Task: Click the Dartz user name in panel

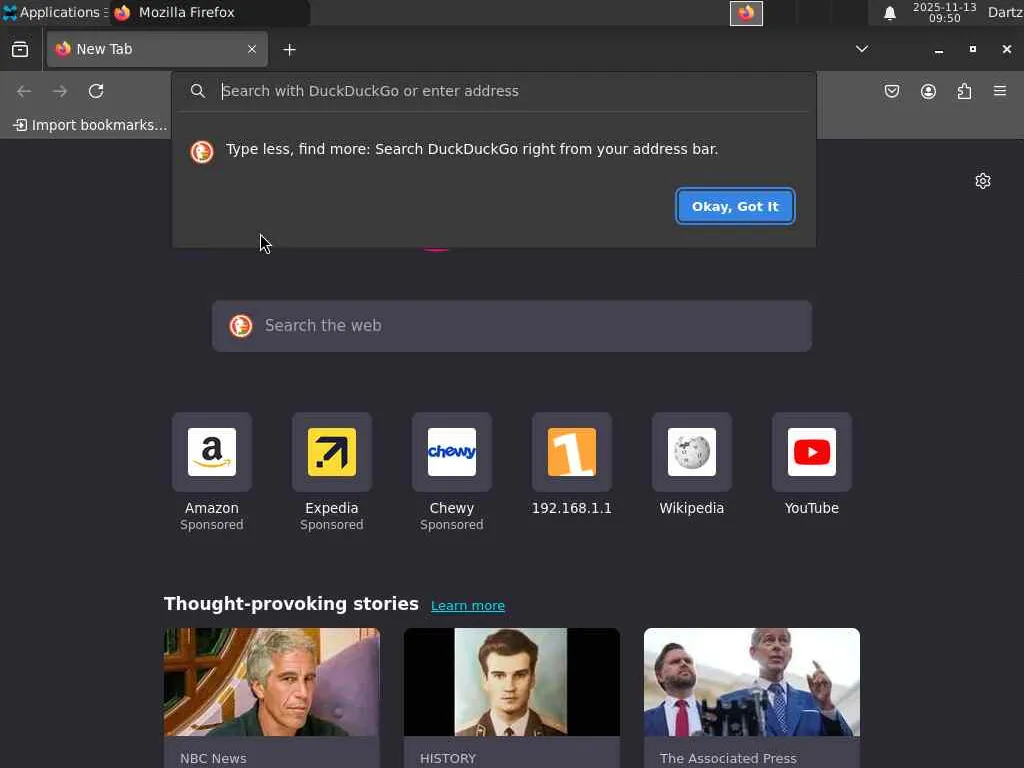Action: click(x=1004, y=12)
